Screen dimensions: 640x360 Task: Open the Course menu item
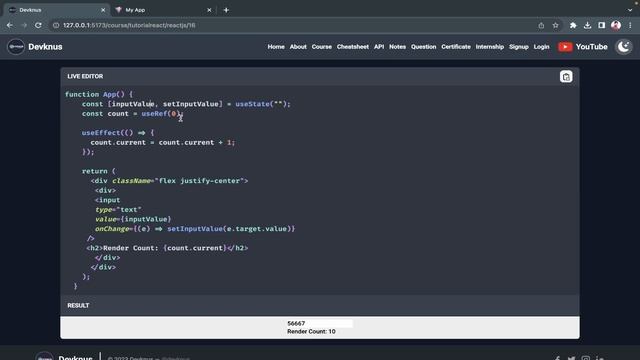tap(322, 47)
